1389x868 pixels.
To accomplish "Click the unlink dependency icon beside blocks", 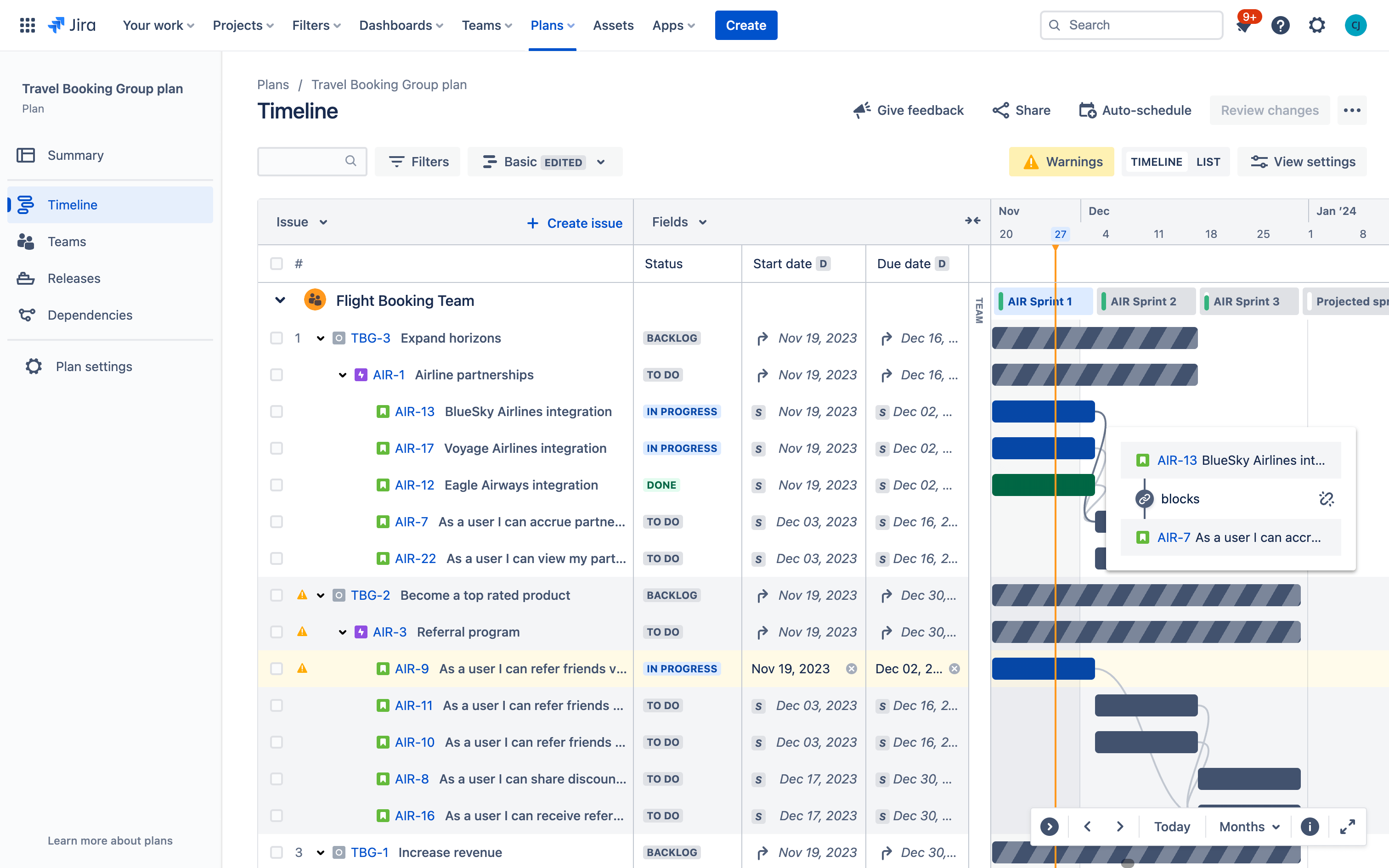I will click(x=1326, y=498).
